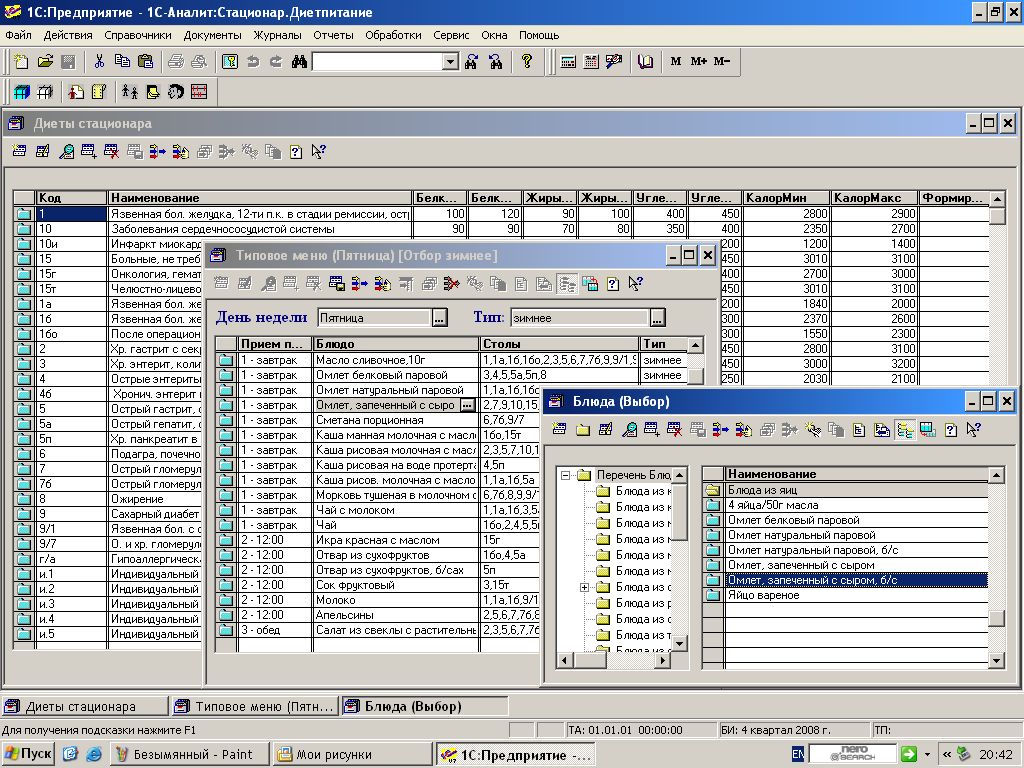Select Яйцо вареное in Блюда list

tap(846, 596)
